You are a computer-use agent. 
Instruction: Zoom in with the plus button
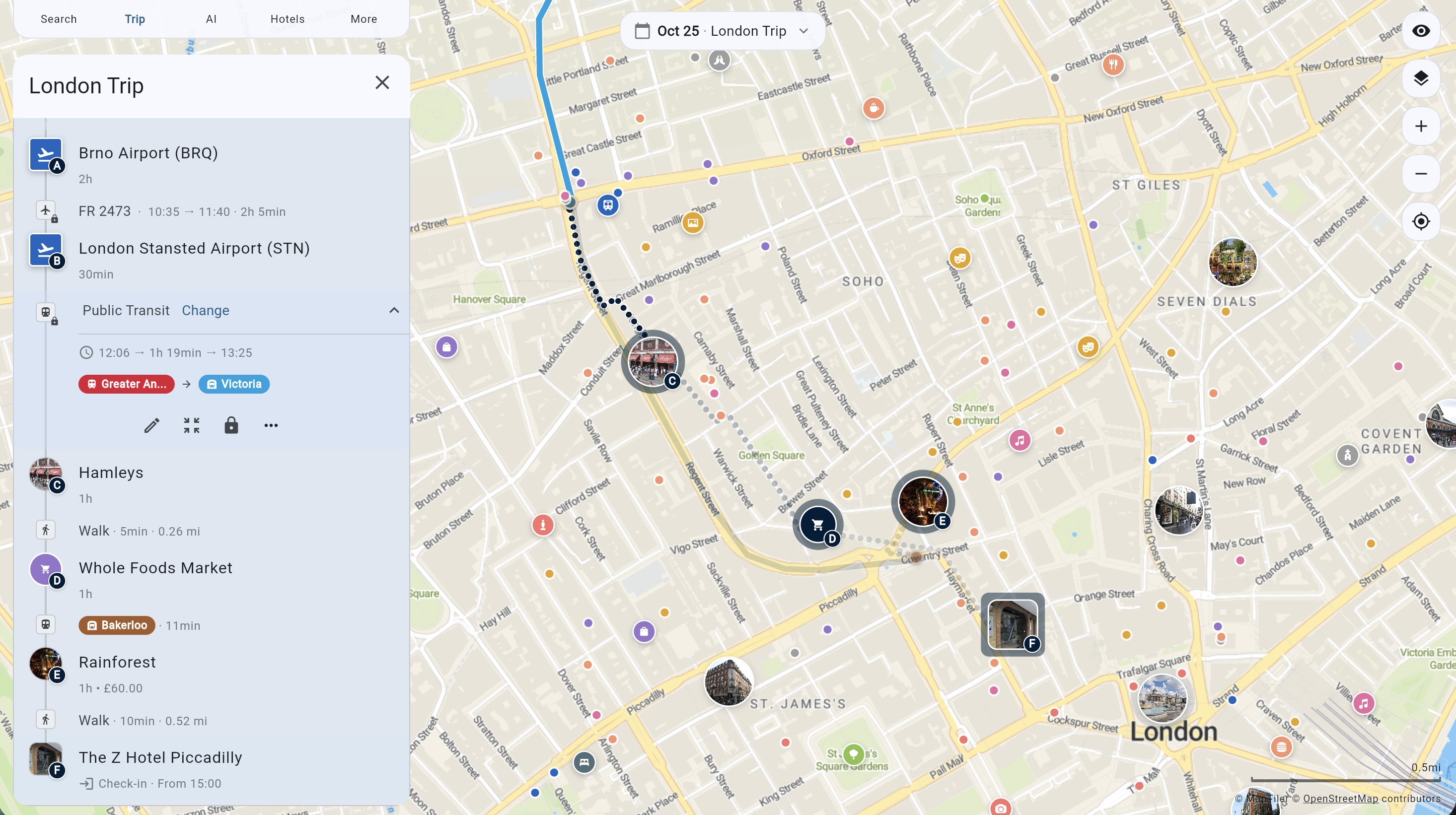[1421, 126]
